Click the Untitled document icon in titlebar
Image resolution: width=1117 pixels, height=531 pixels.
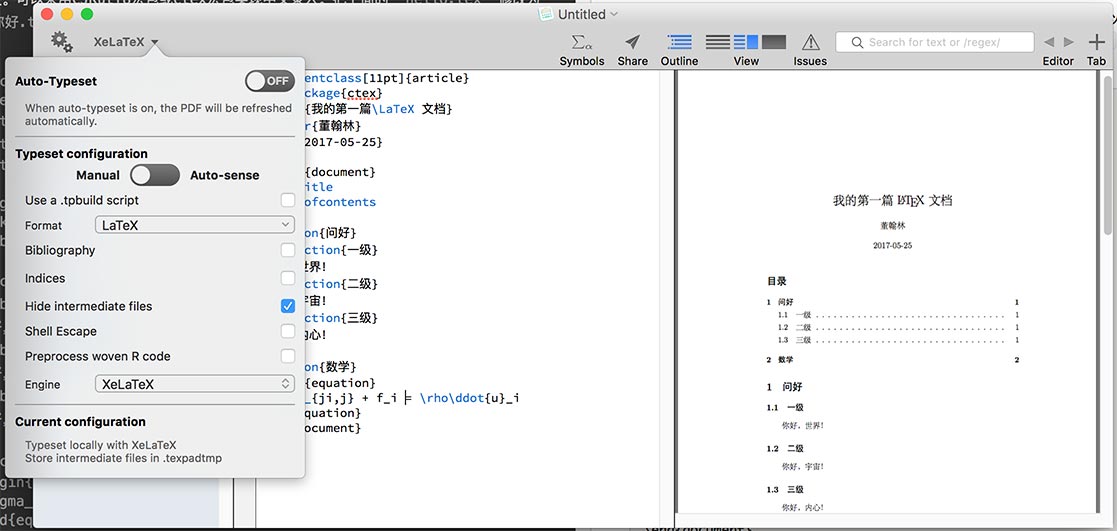point(546,14)
